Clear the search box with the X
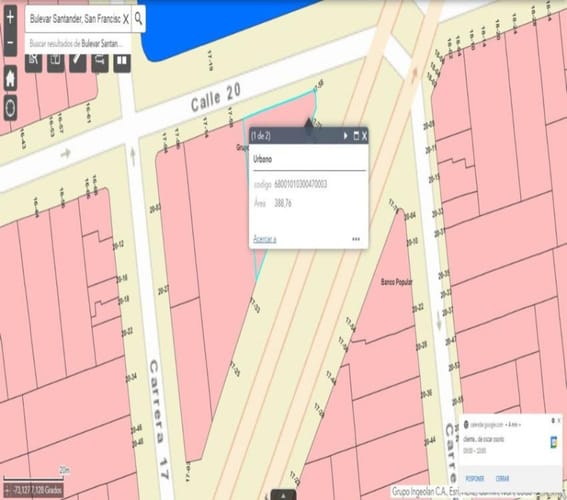The height and width of the screenshot is (500, 567). [x=125, y=19]
